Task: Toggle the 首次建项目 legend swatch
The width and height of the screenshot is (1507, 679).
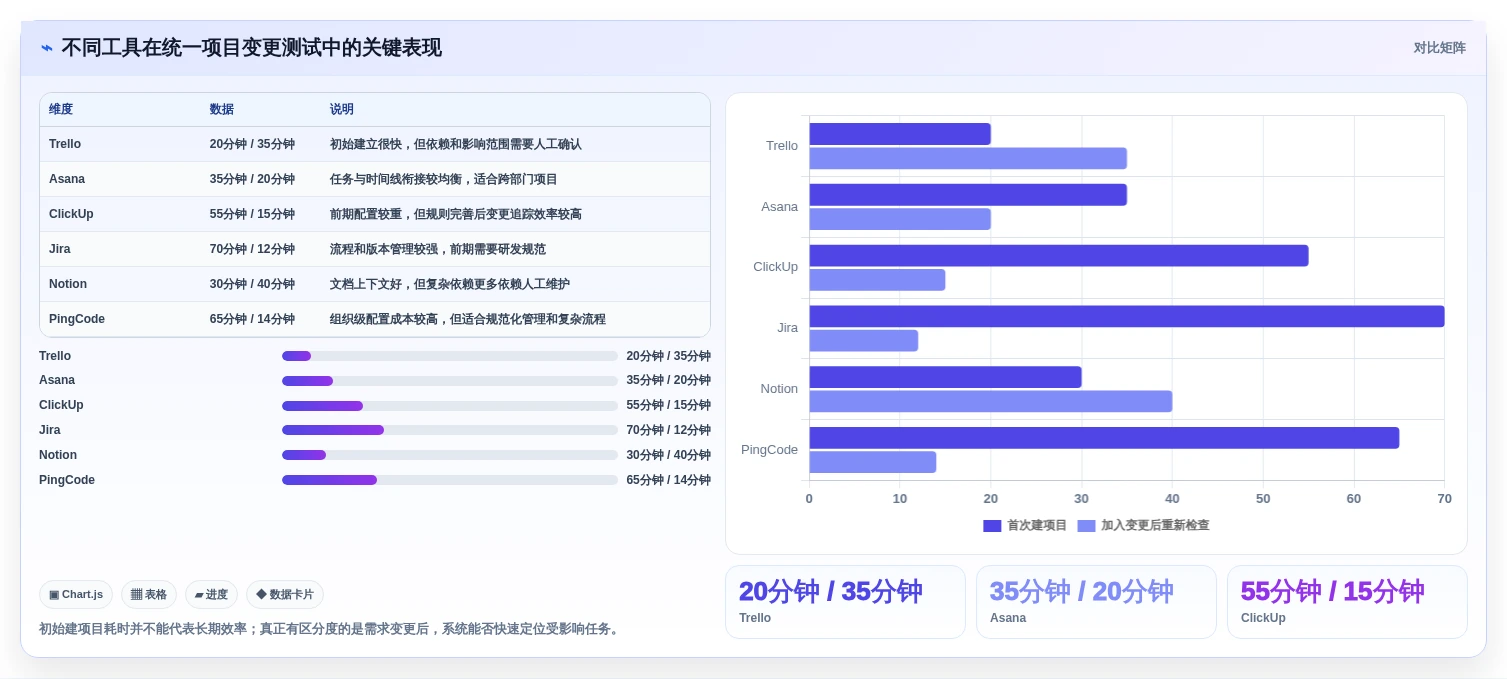Action: 992,526
